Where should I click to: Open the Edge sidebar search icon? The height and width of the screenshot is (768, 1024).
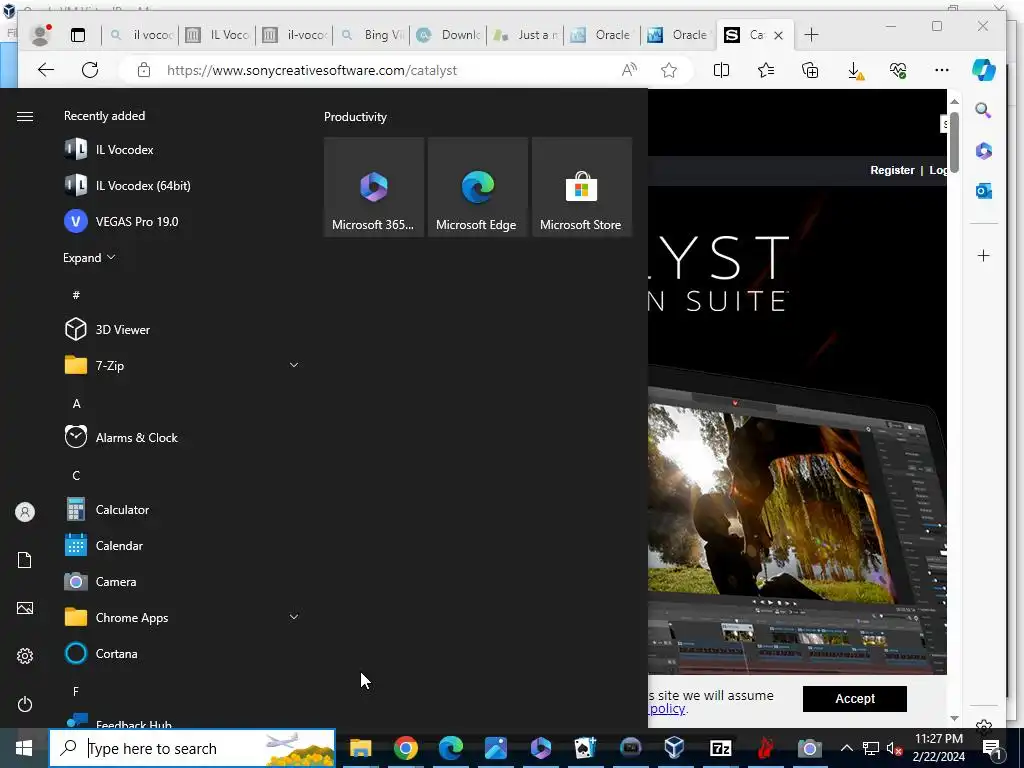coord(984,110)
